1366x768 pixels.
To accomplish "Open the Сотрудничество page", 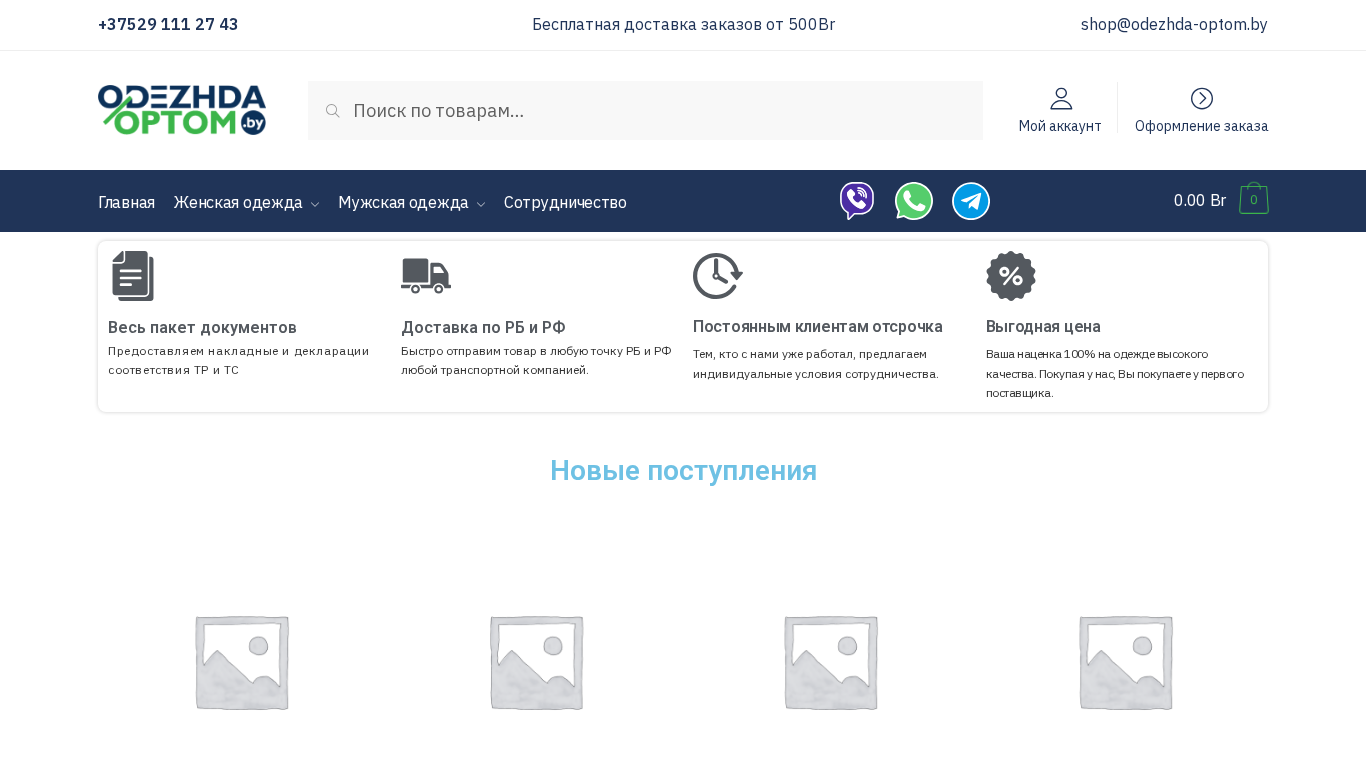I will pos(565,202).
